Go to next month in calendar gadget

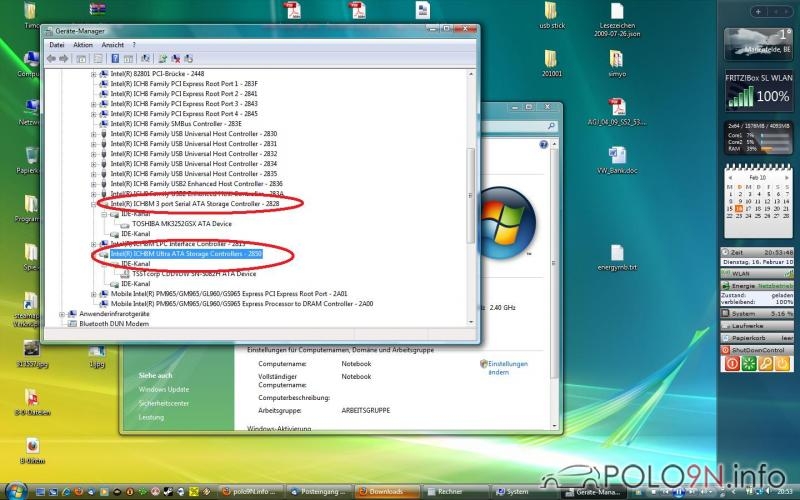tap(786, 178)
